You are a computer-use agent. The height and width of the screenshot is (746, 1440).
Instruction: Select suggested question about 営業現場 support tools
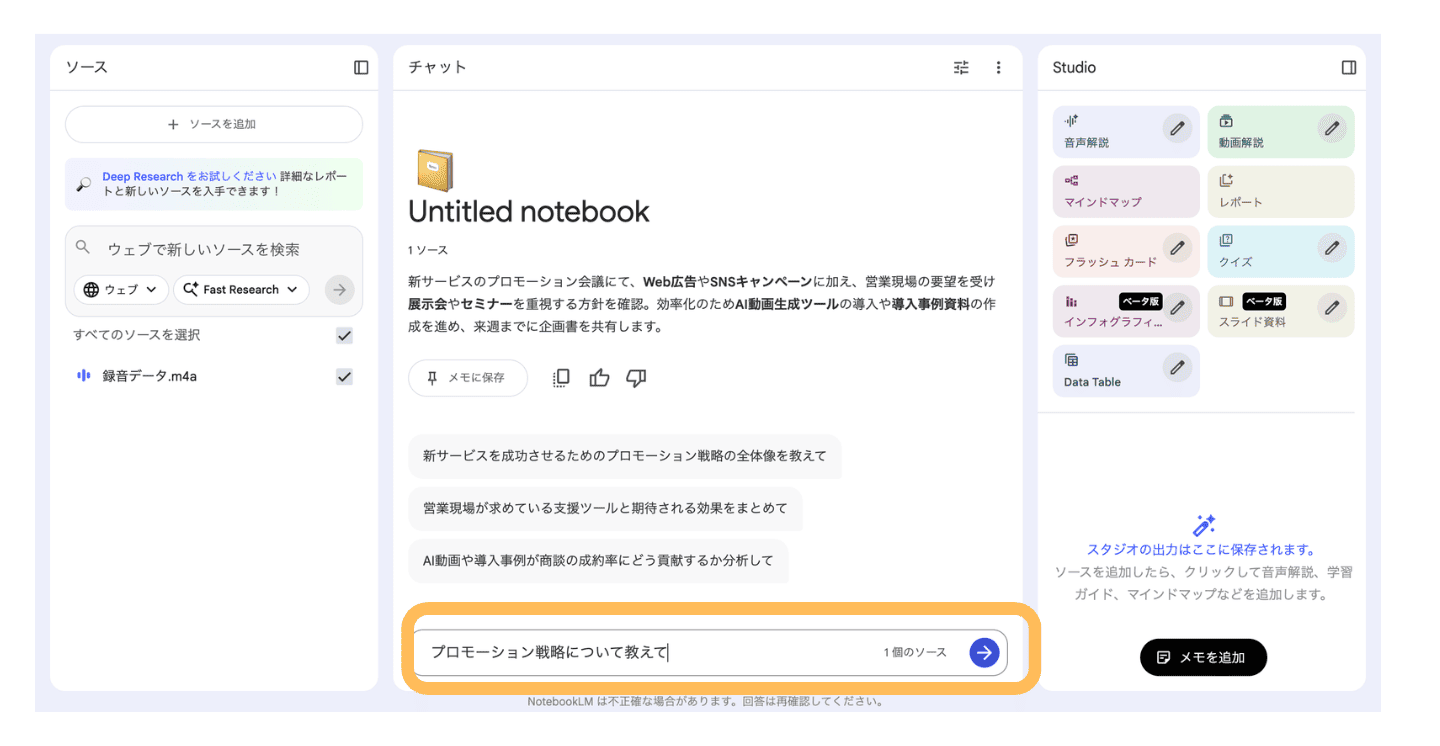605,508
